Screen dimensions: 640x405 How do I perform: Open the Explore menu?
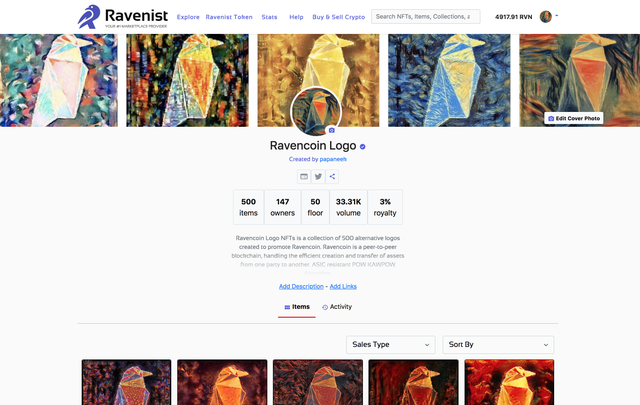(x=188, y=17)
